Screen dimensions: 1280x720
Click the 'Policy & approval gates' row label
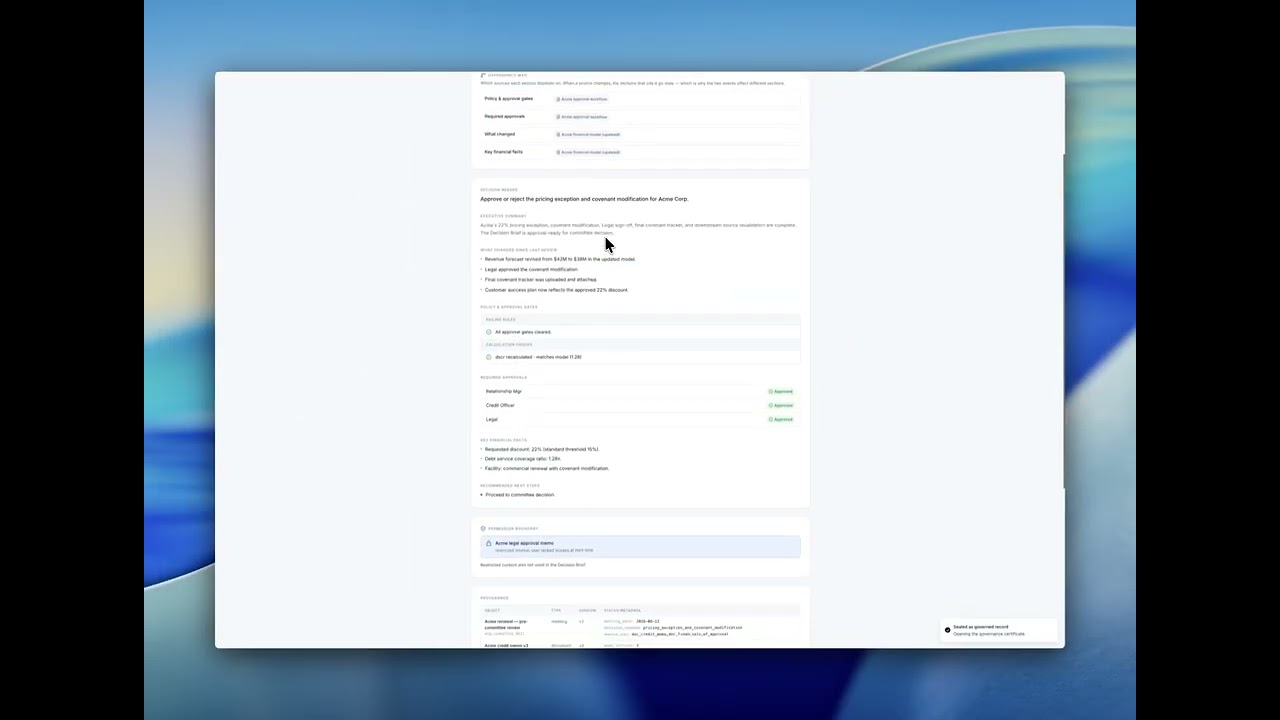tap(508, 99)
